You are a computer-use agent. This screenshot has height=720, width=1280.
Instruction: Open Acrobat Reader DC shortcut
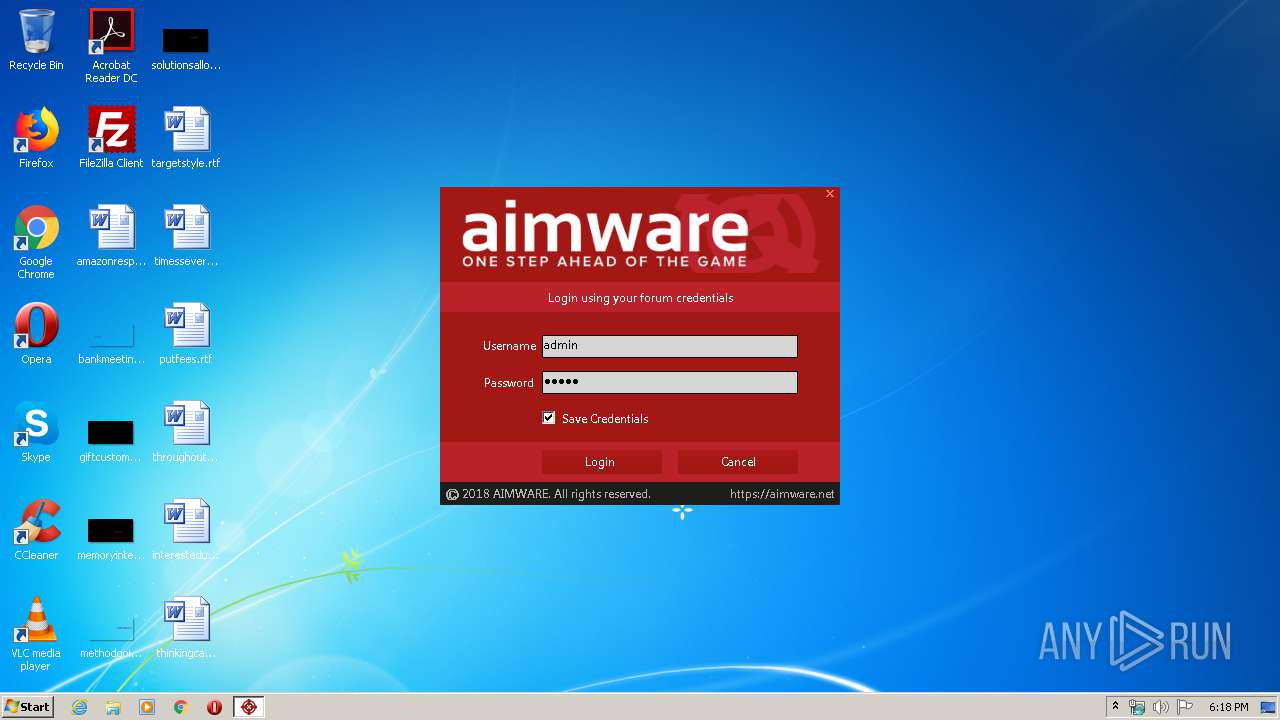tap(111, 45)
